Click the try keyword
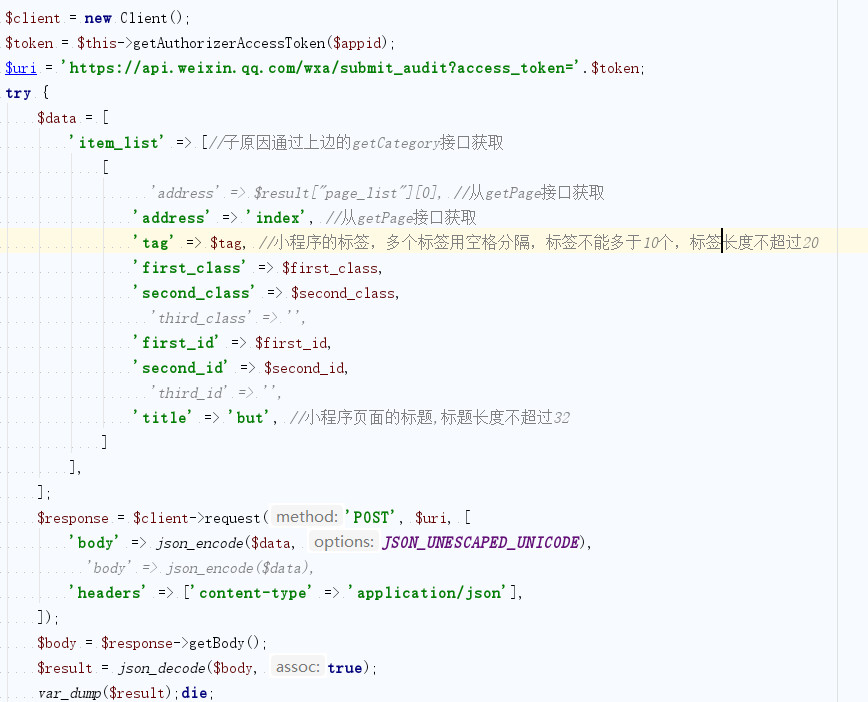The image size is (868, 702). pos(18,93)
